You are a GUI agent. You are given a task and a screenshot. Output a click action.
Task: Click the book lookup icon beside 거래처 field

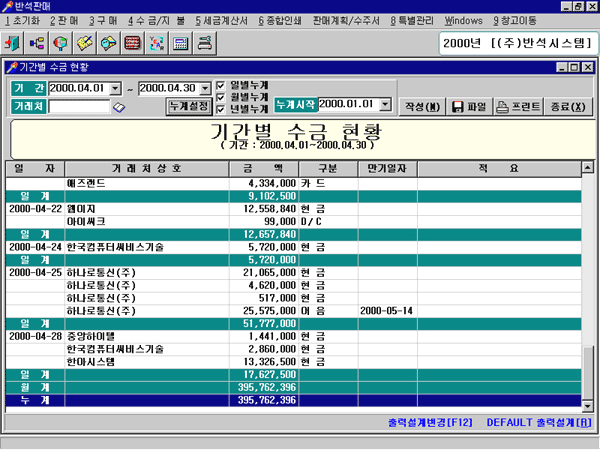[119, 108]
